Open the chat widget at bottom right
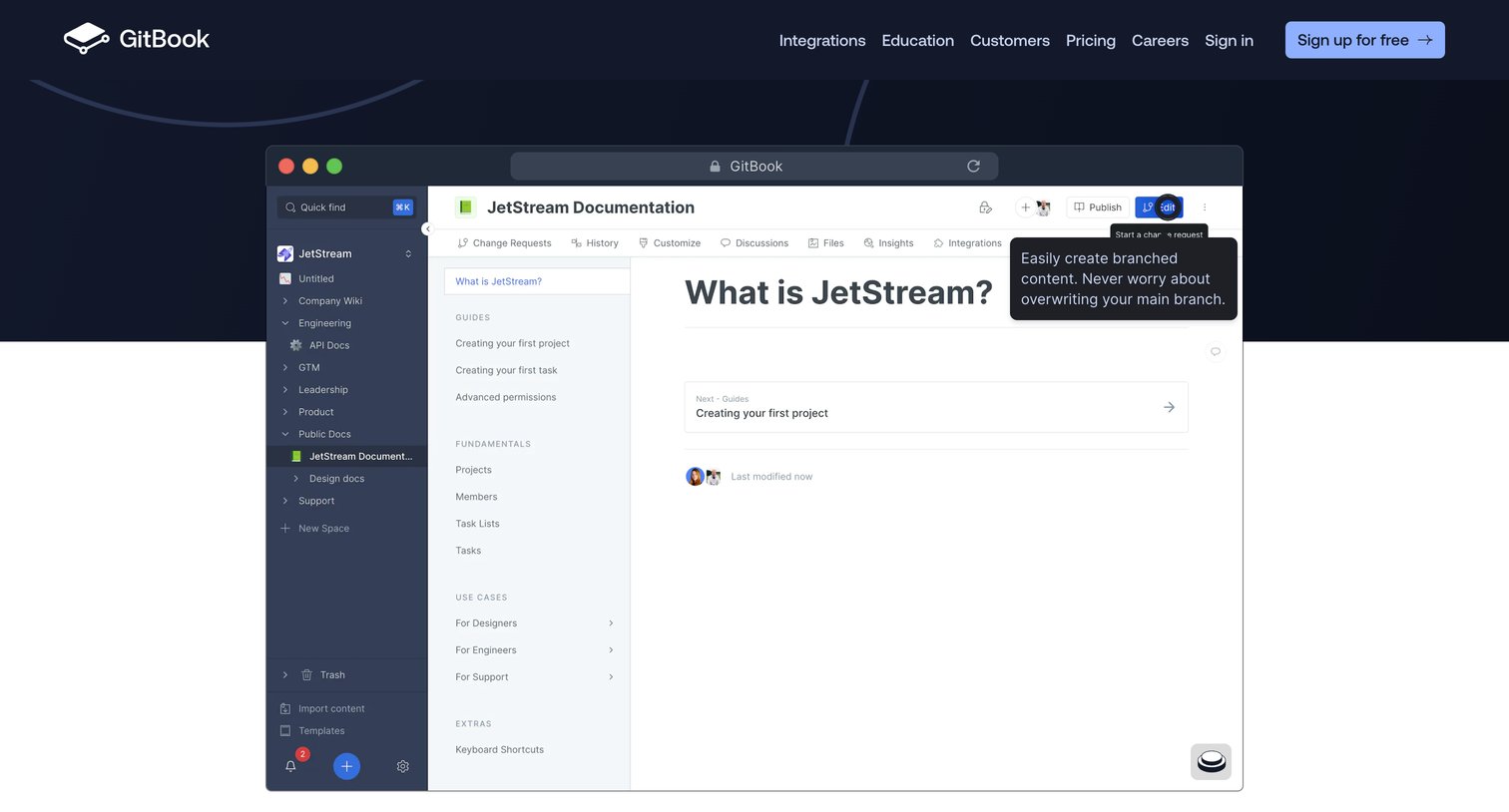 pos(1211,762)
